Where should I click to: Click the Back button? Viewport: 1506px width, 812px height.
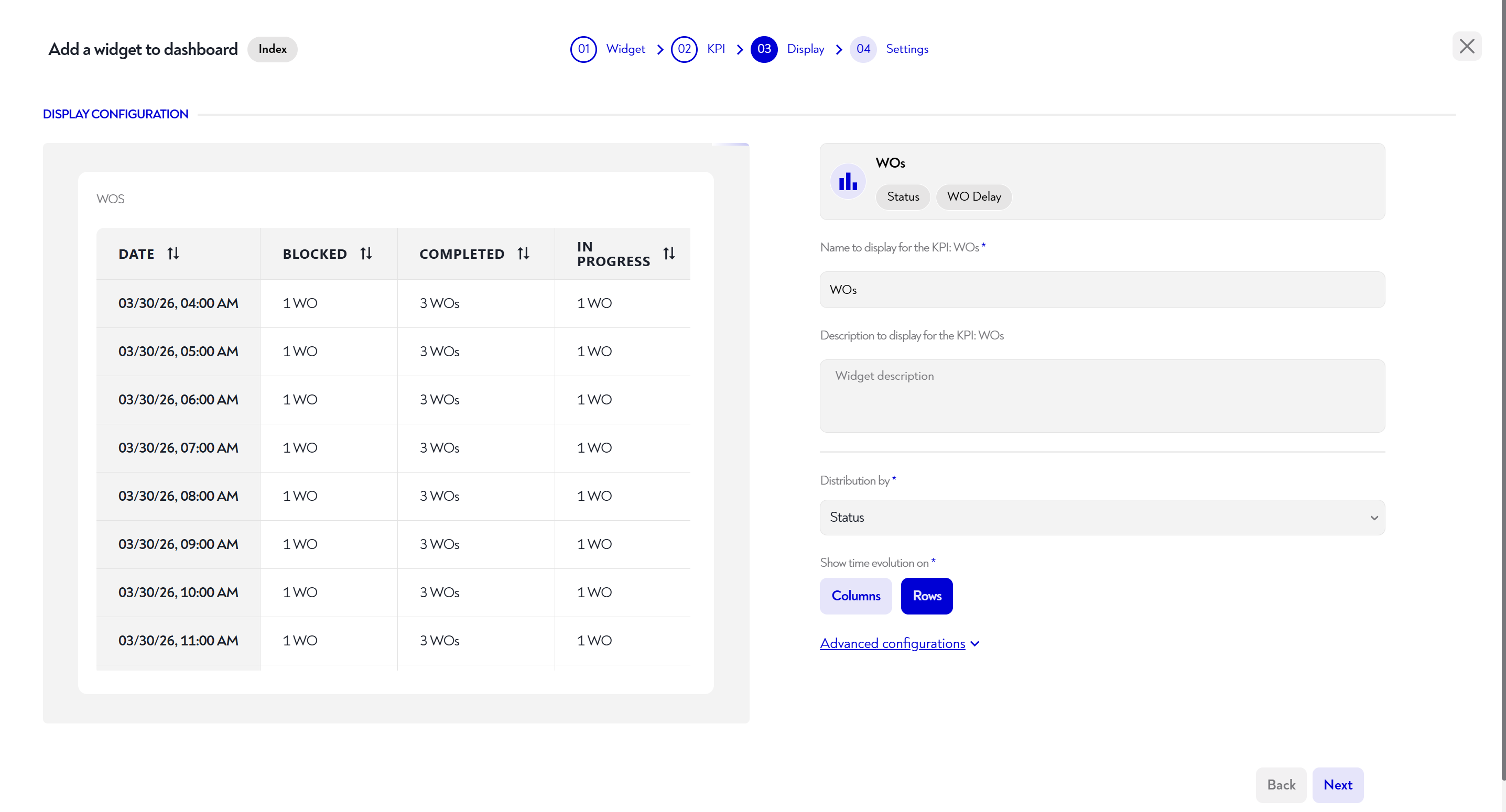pos(1280,785)
